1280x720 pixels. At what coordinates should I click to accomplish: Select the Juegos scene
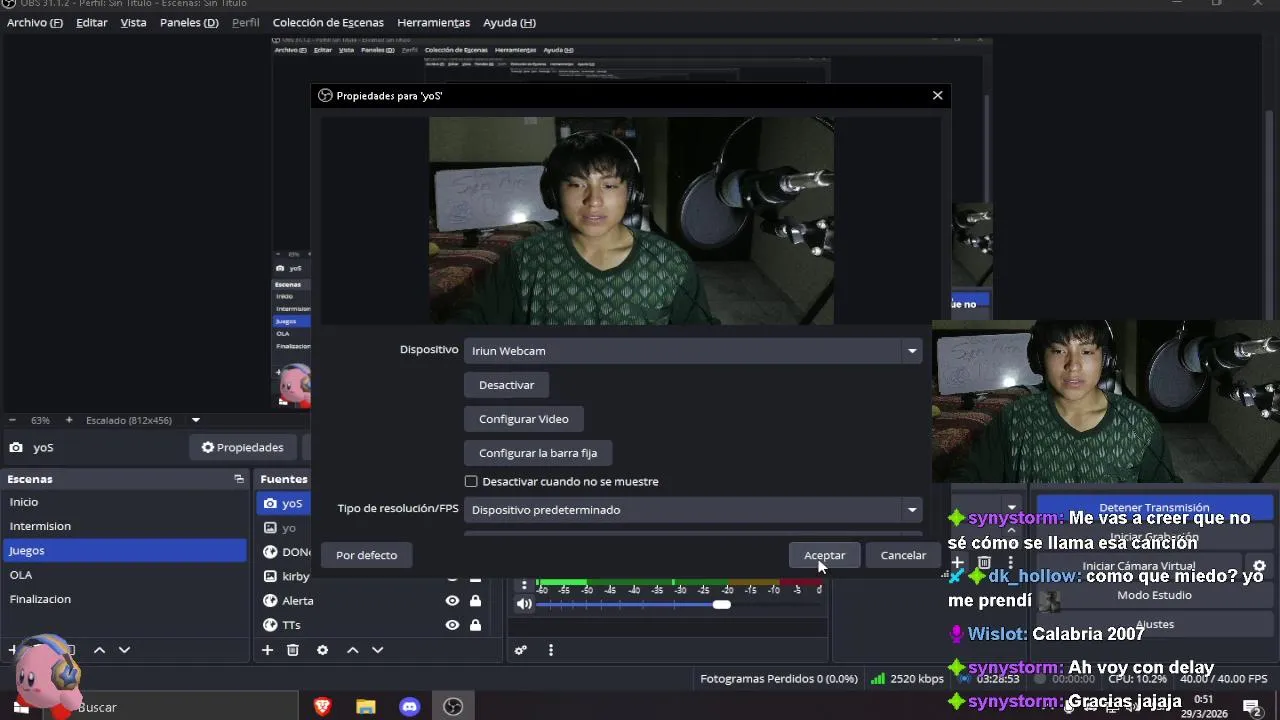tap(124, 550)
